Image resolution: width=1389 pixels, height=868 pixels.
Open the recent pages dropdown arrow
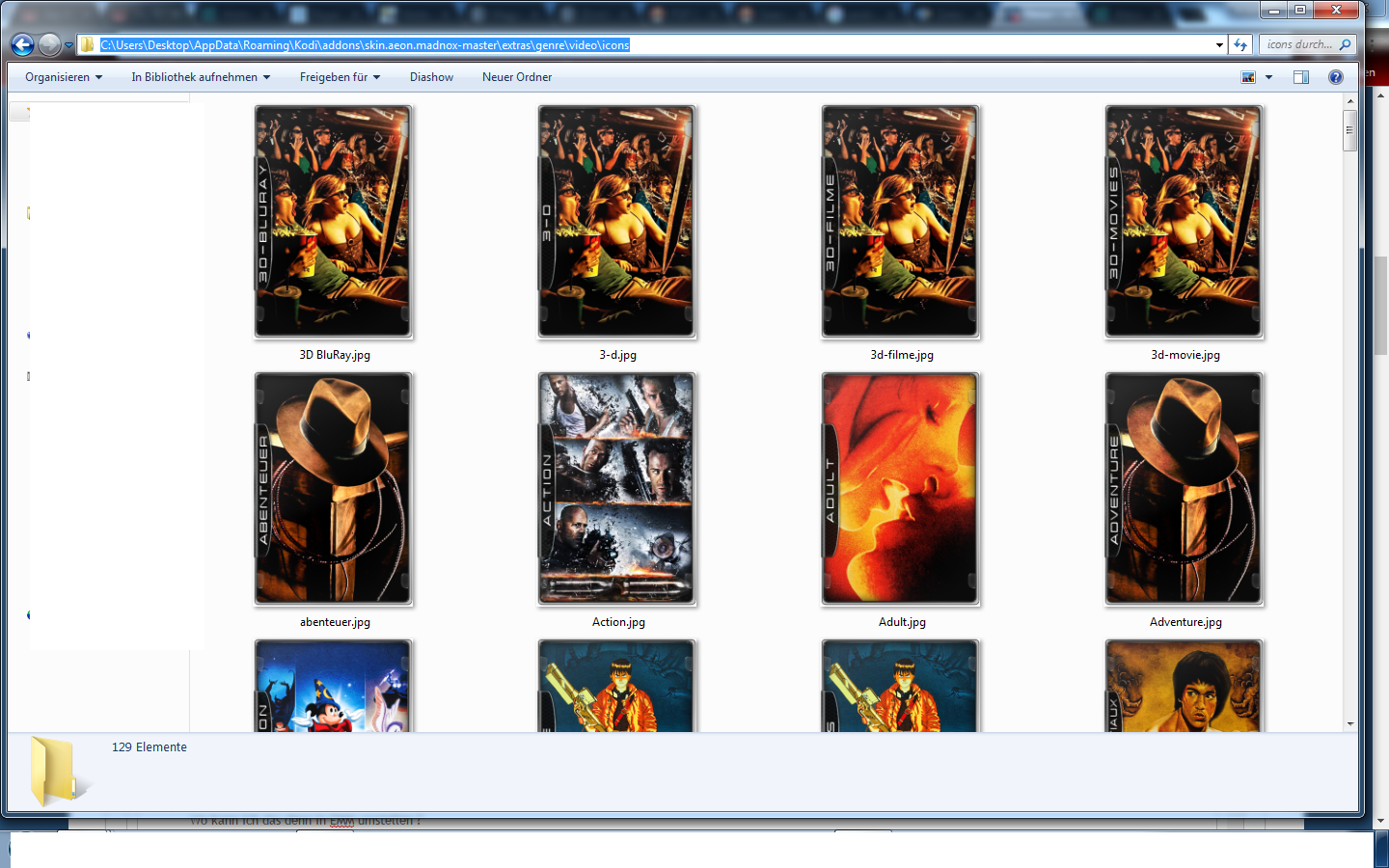tap(68, 45)
